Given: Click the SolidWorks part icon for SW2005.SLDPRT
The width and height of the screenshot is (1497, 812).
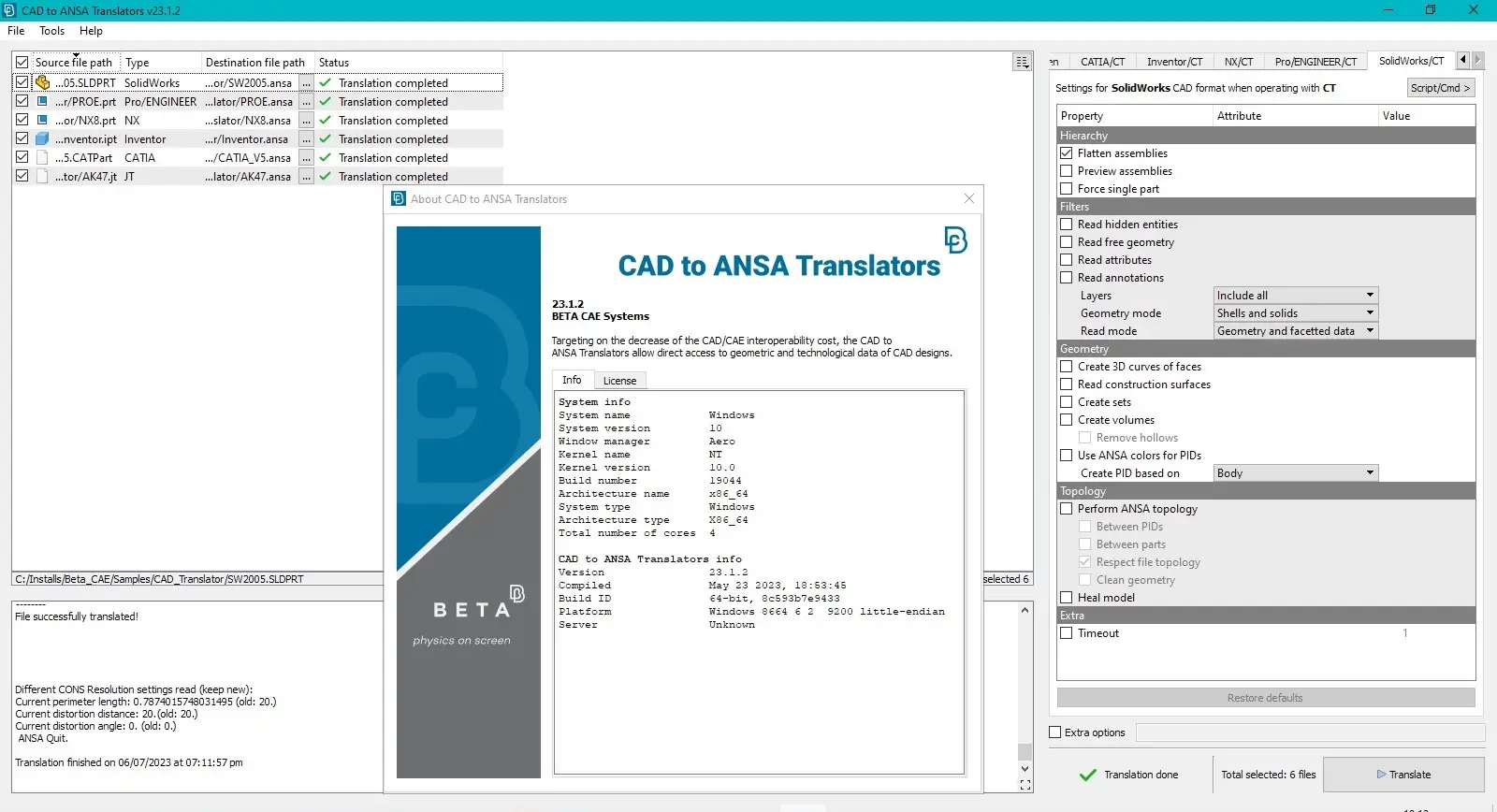Looking at the screenshot, I should click(x=42, y=82).
